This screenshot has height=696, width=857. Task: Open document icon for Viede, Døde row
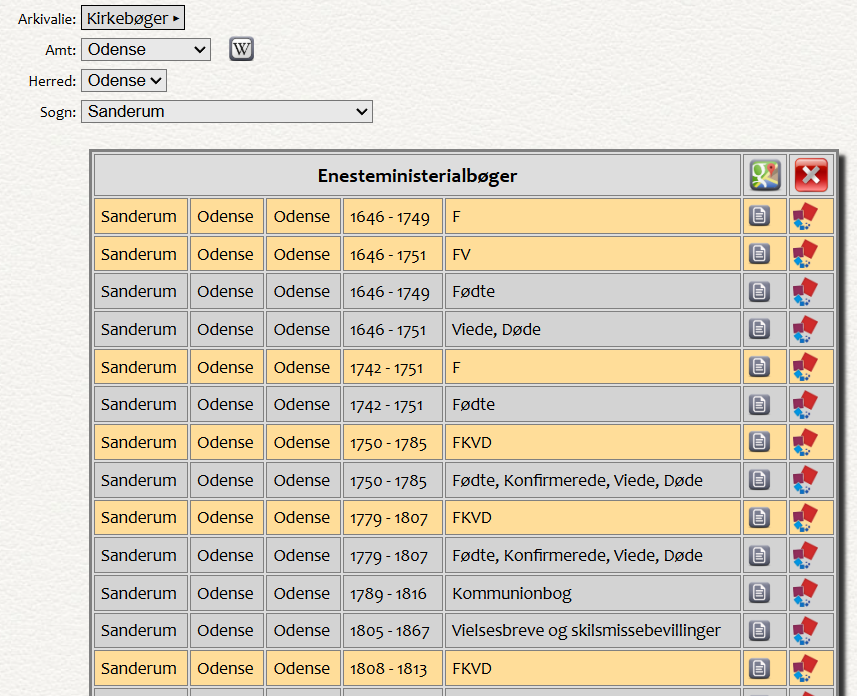point(760,329)
